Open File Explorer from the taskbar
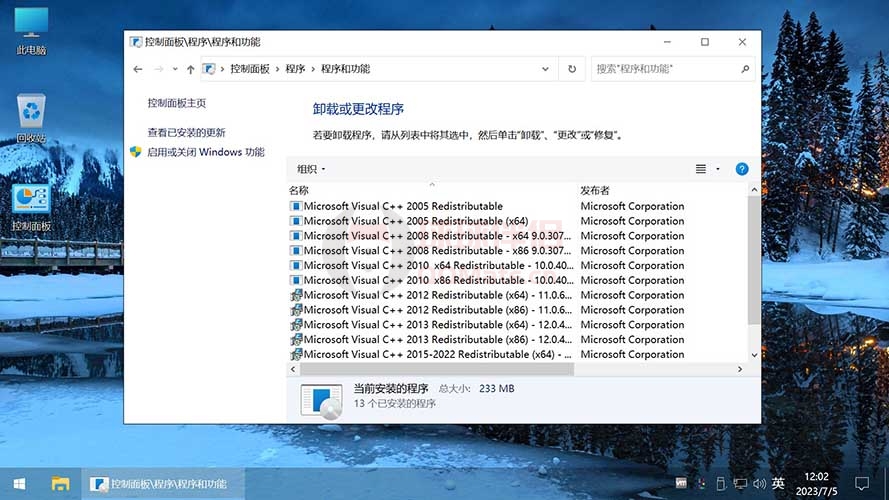Viewport: 889px width, 500px height. click(61, 484)
